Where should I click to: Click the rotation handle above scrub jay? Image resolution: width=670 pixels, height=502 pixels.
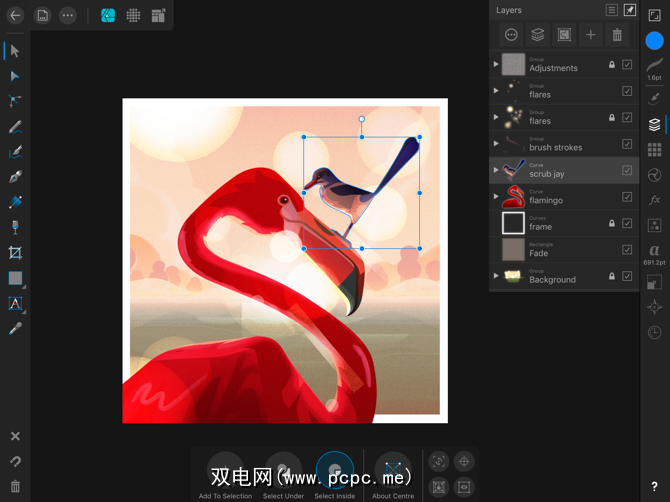pos(362,119)
